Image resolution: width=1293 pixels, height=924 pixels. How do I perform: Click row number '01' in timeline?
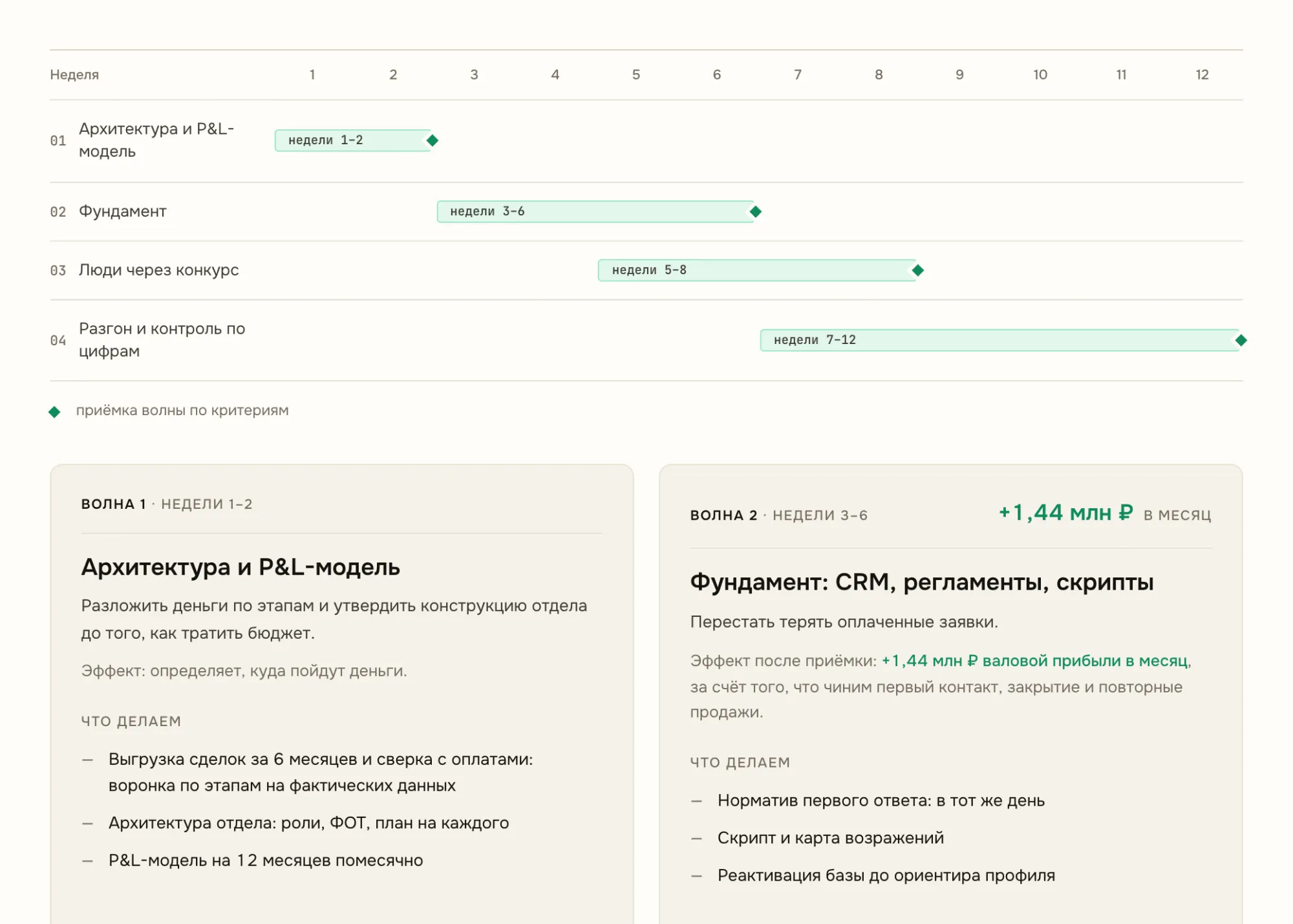click(58, 141)
